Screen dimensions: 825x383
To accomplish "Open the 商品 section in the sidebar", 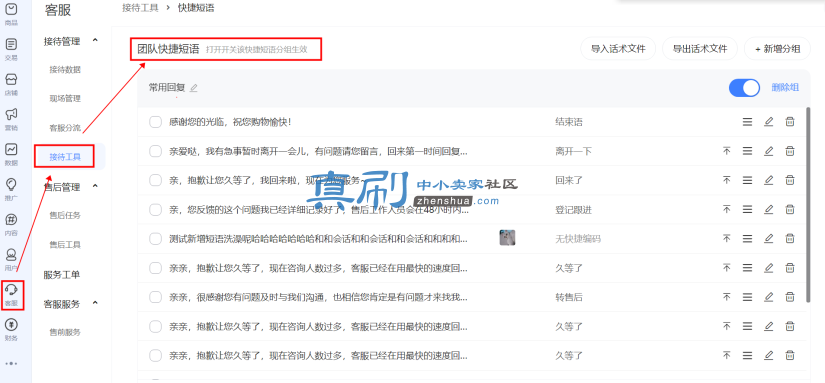I will pos(11,14).
